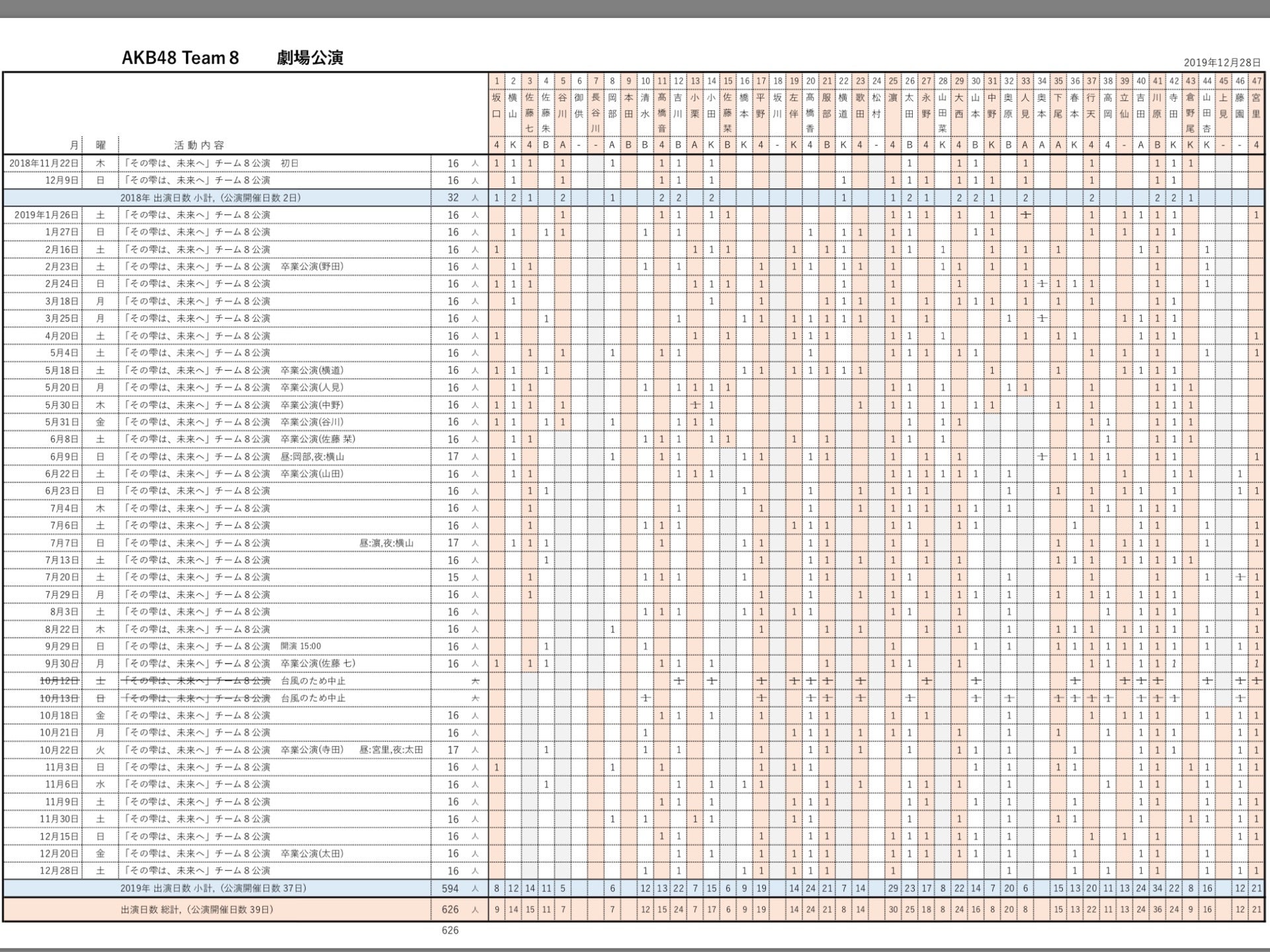Click the 32 total in 2018 subtotal row
The height and width of the screenshot is (952, 1270).
point(453,198)
